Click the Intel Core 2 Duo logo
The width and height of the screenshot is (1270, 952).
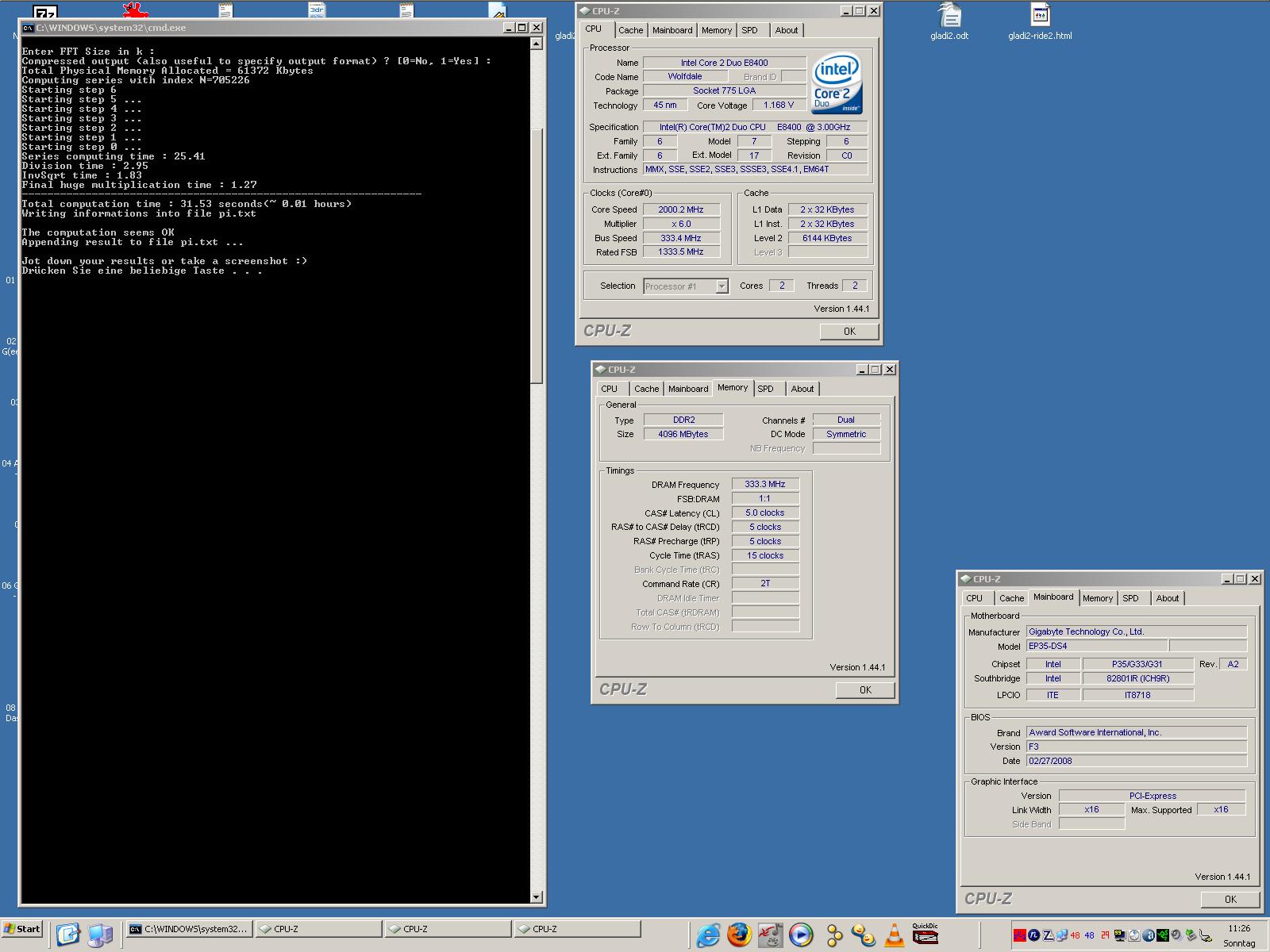click(838, 83)
